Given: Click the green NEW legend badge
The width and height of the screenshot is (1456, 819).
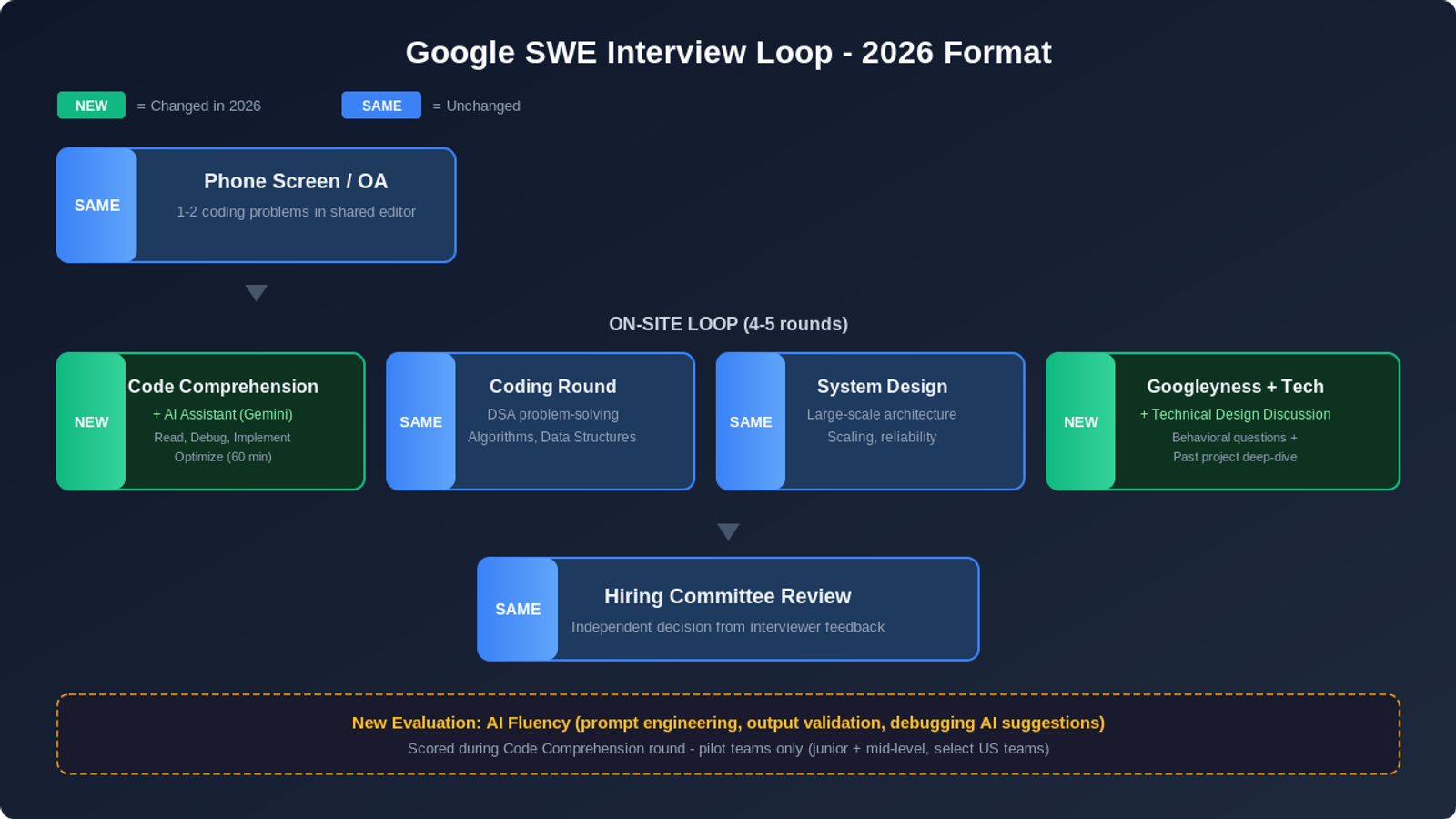Looking at the screenshot, I should [91, 106].
